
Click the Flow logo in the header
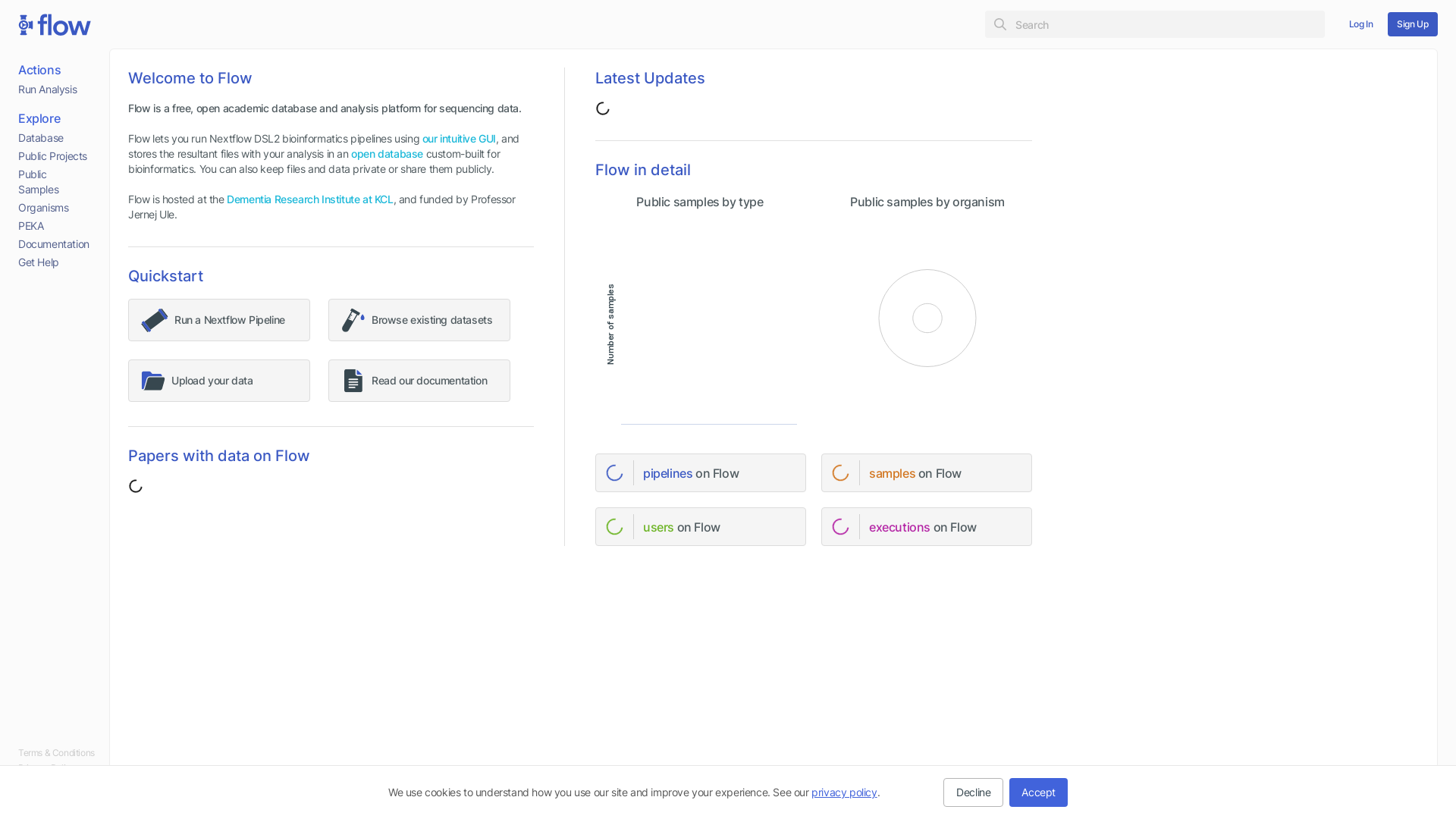[x=55, y=25]
